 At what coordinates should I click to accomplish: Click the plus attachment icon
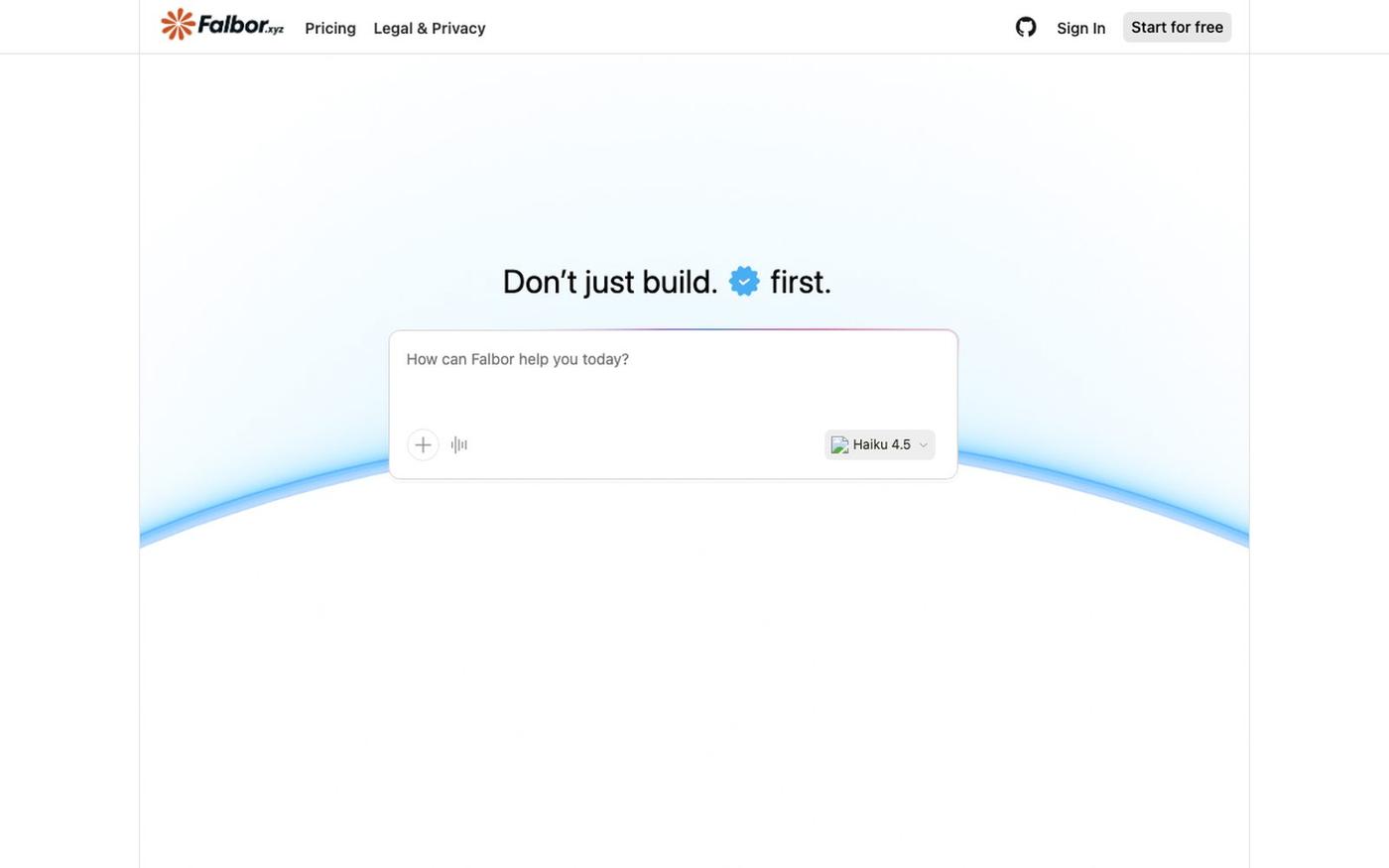pyautogui.click(x=423, y=444)
